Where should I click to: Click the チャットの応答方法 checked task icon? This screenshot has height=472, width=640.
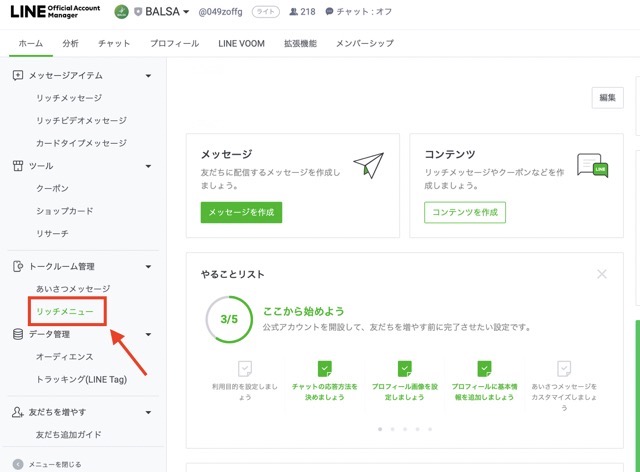[324, 368]
